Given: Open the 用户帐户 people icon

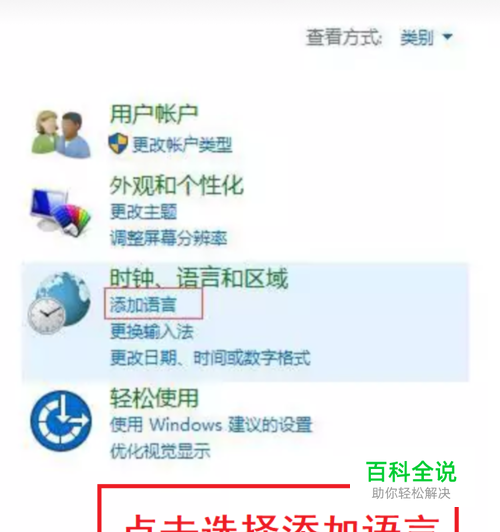Looking at the screenshot, I should click(61, 134).
